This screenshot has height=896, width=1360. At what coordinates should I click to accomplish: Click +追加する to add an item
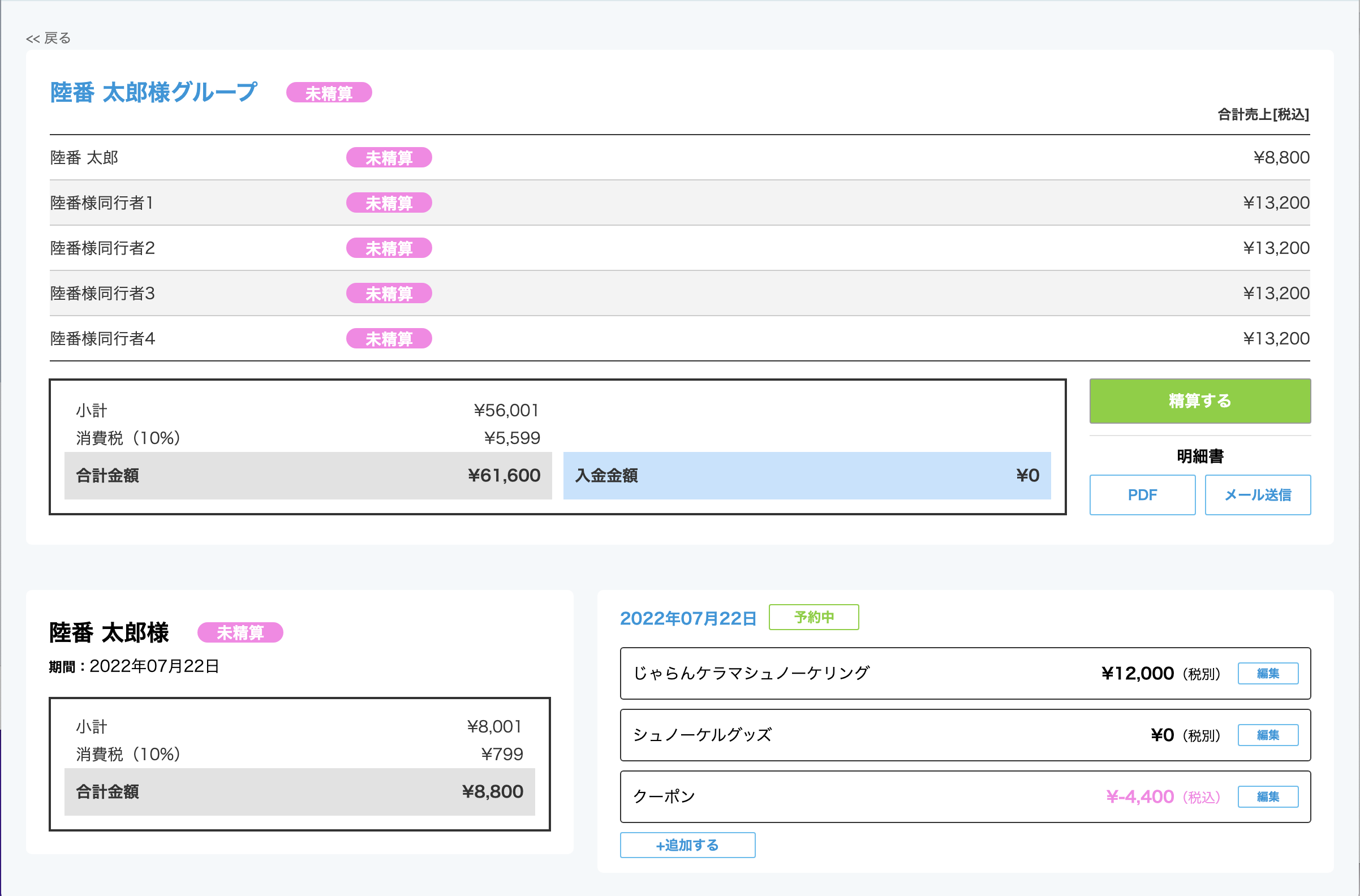point(687,845)
